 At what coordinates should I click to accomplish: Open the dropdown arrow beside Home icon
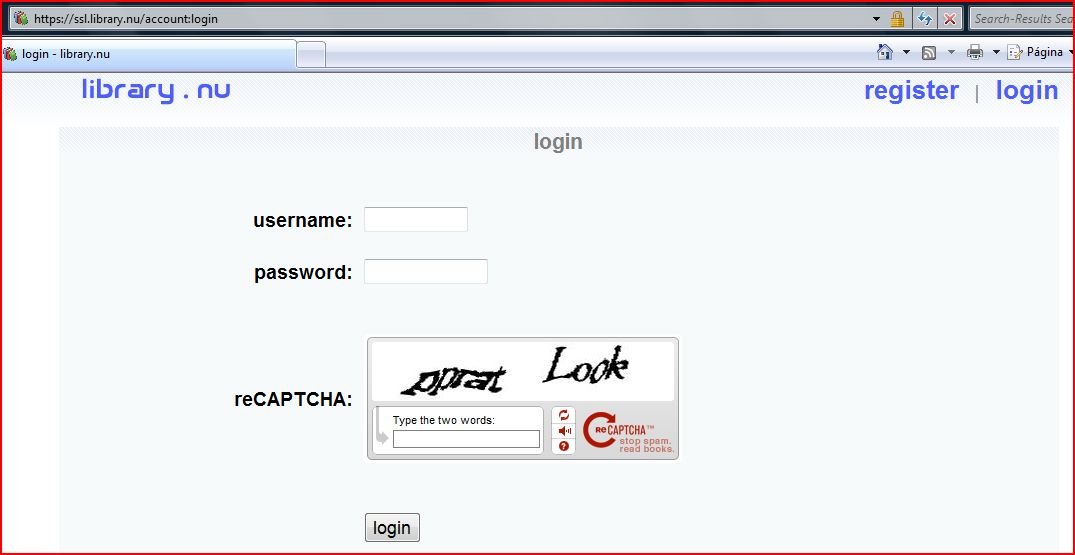pos(906,53)
